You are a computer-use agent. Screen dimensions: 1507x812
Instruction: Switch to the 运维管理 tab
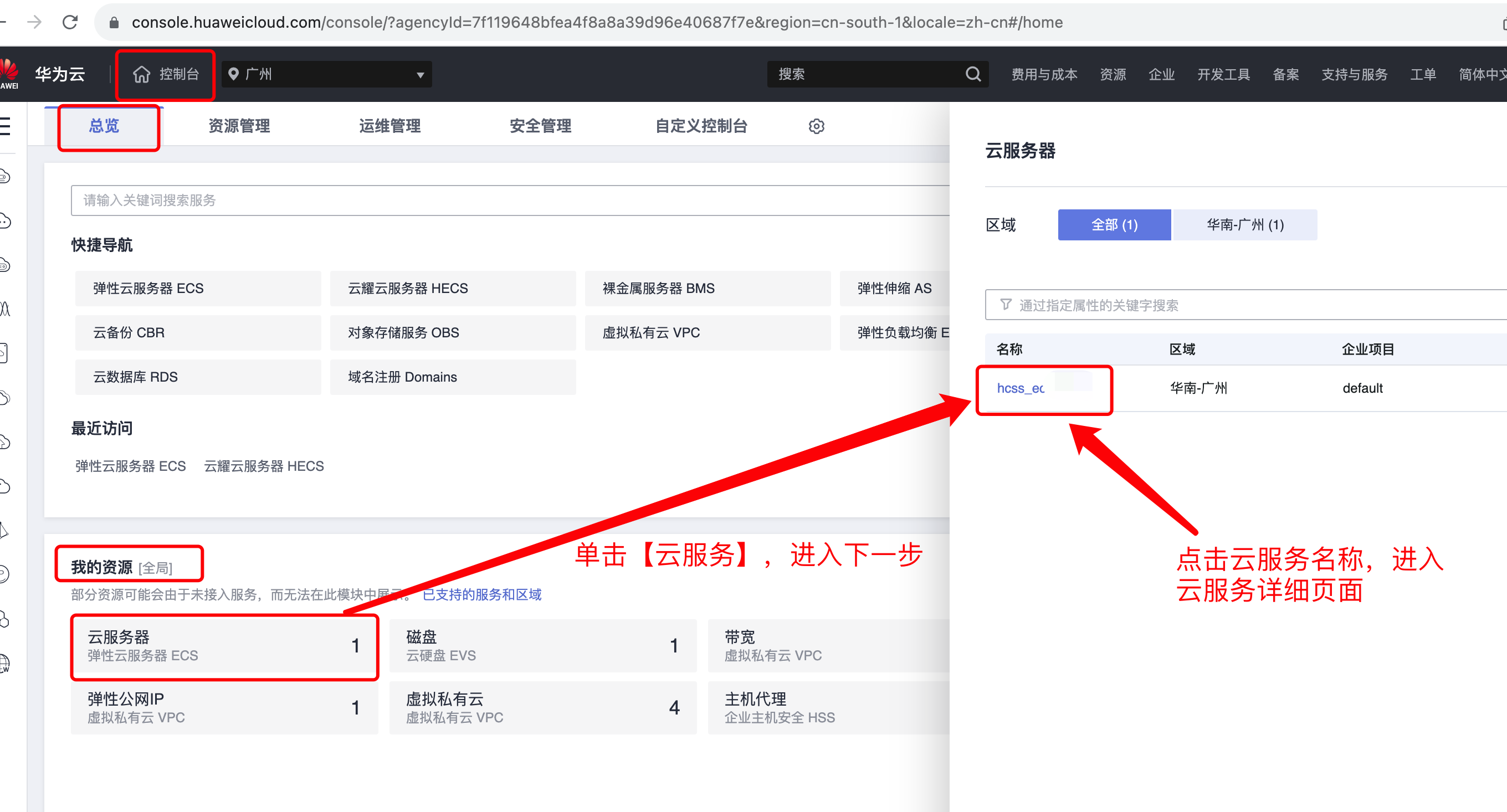point(389,126)
